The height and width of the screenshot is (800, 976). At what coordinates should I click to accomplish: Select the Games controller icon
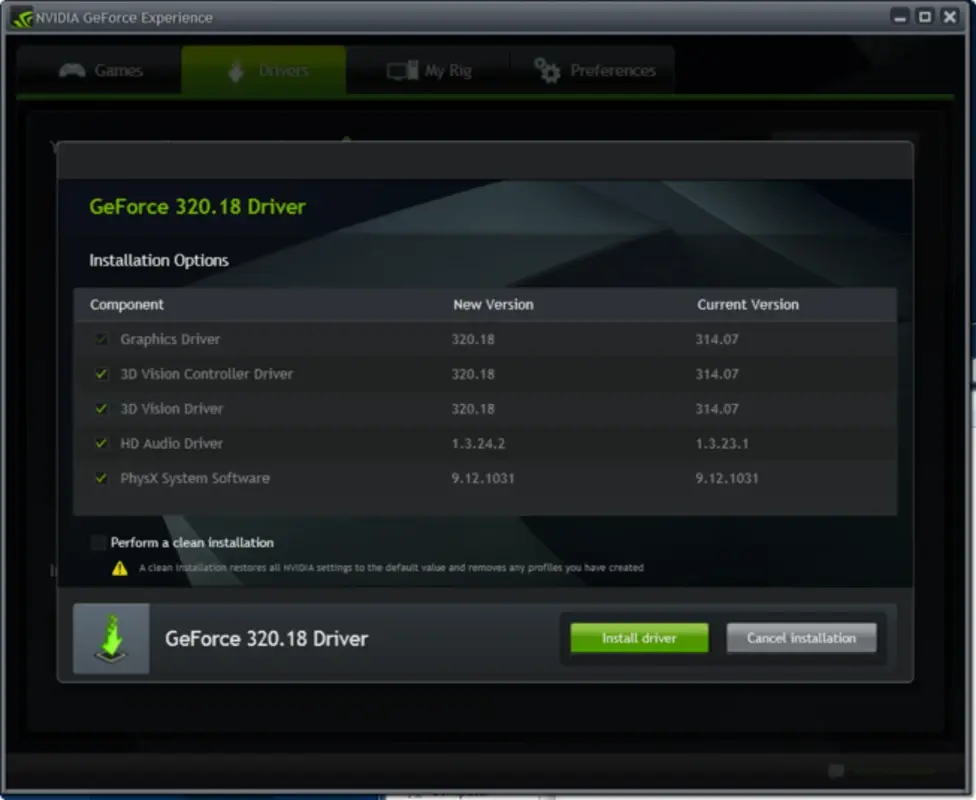73,70
